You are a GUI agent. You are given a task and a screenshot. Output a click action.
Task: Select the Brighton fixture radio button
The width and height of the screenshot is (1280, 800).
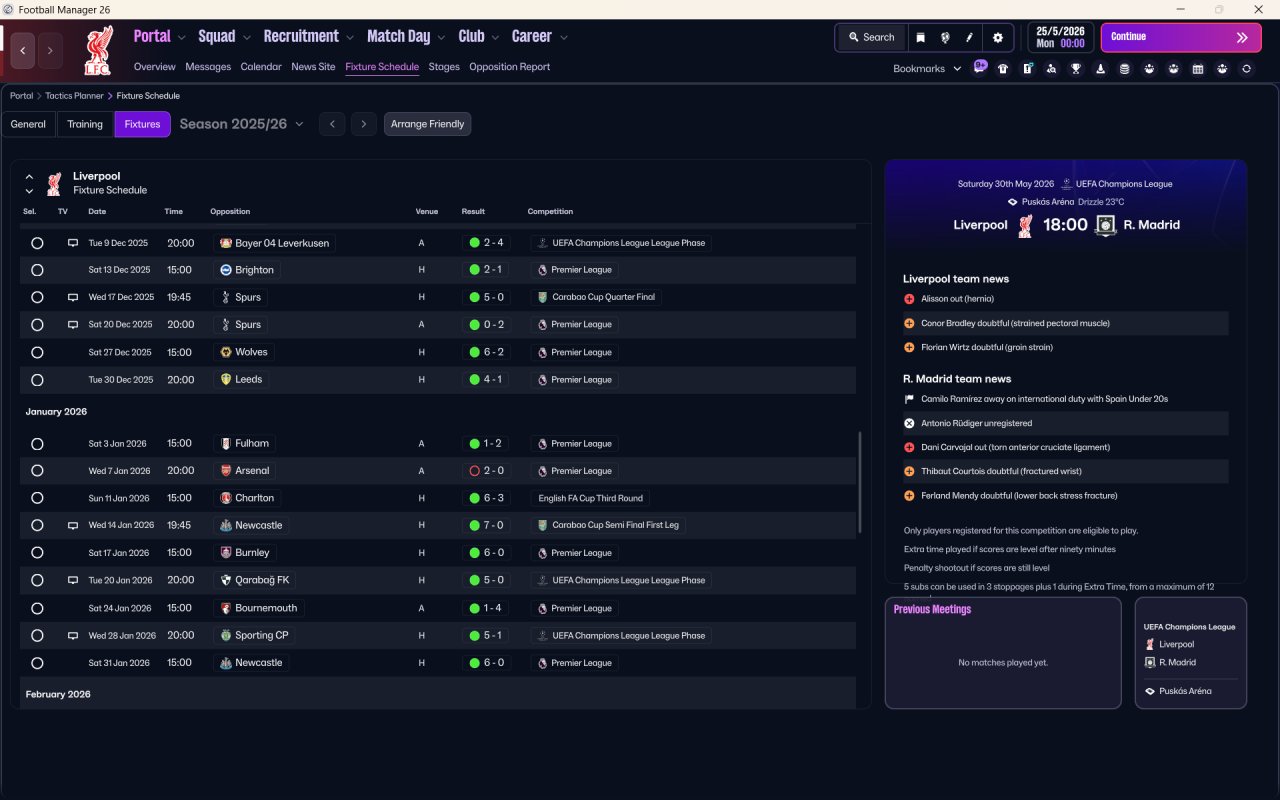tap(37, 270)
